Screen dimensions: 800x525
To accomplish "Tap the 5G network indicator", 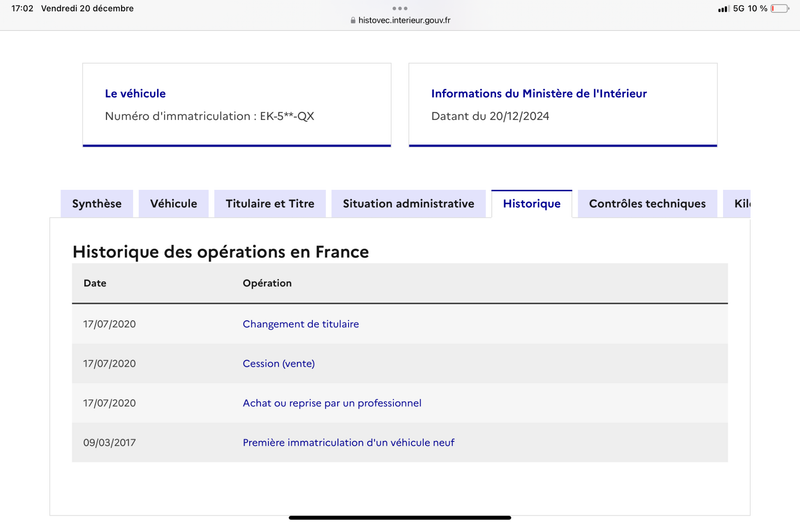I will point(739,8).
